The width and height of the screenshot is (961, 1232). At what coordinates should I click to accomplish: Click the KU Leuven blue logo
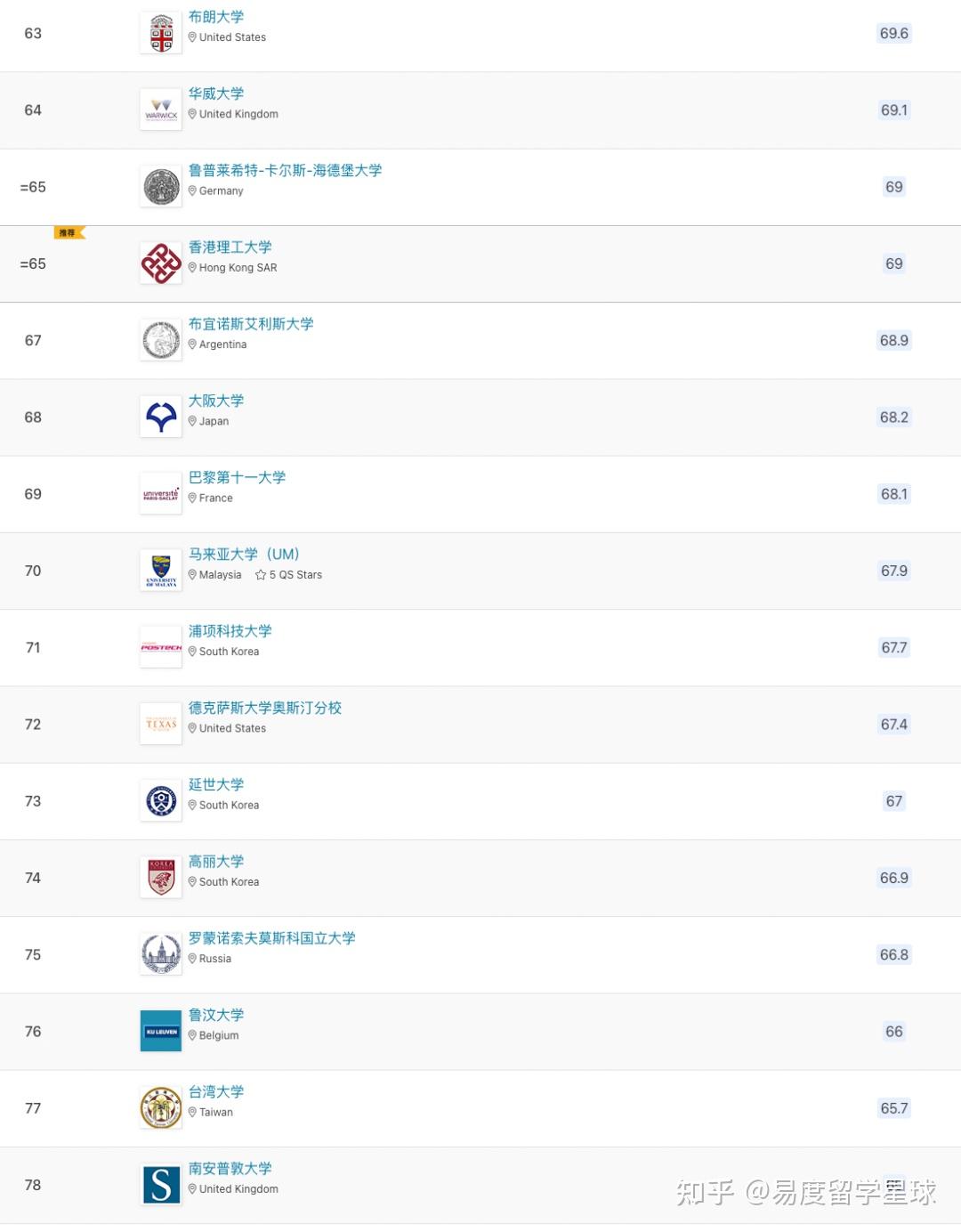pos(161,1032)
